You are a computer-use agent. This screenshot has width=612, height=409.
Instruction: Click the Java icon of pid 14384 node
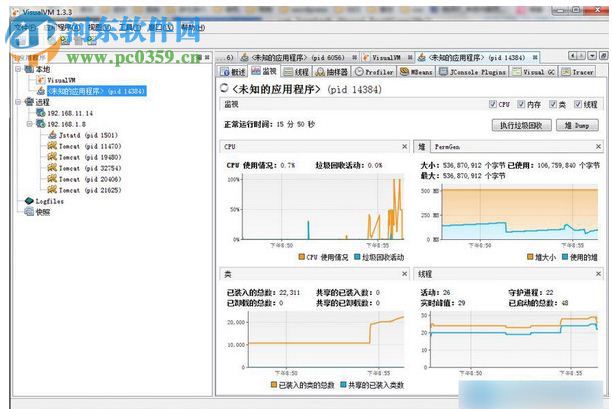coord(41,91)
